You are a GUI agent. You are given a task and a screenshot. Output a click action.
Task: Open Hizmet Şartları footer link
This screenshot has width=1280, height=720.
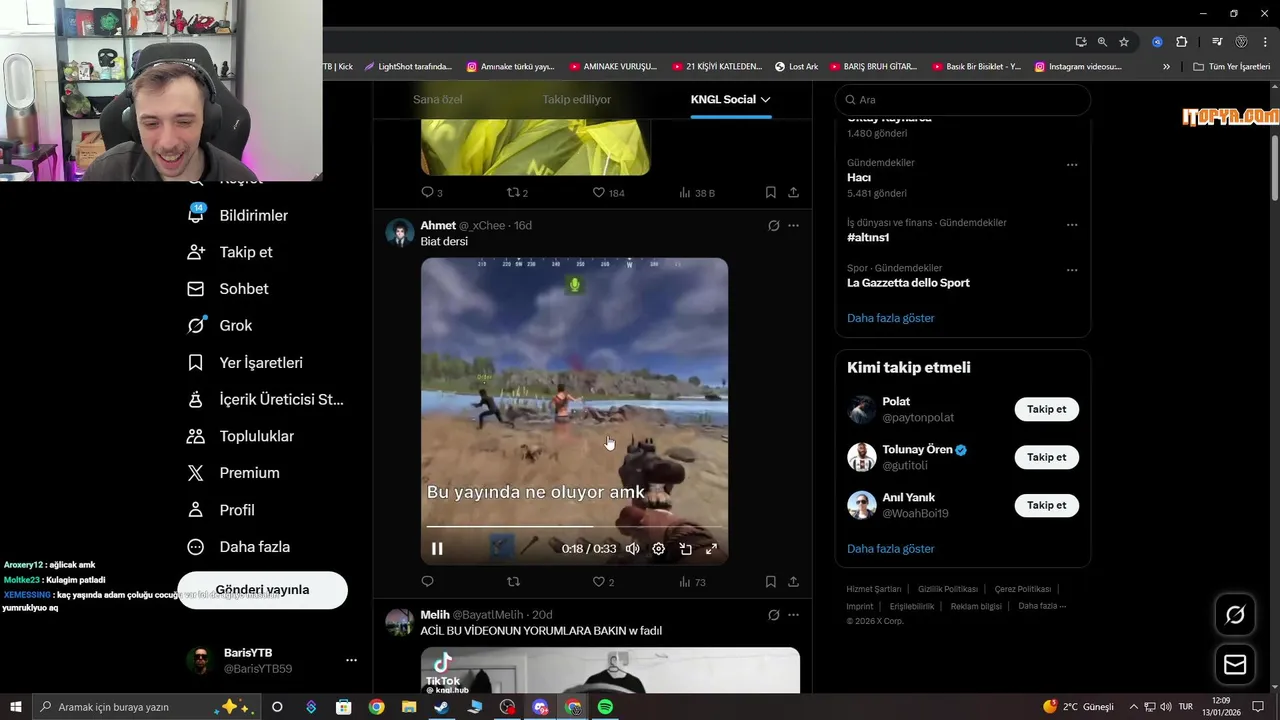[x=874, y=589]
